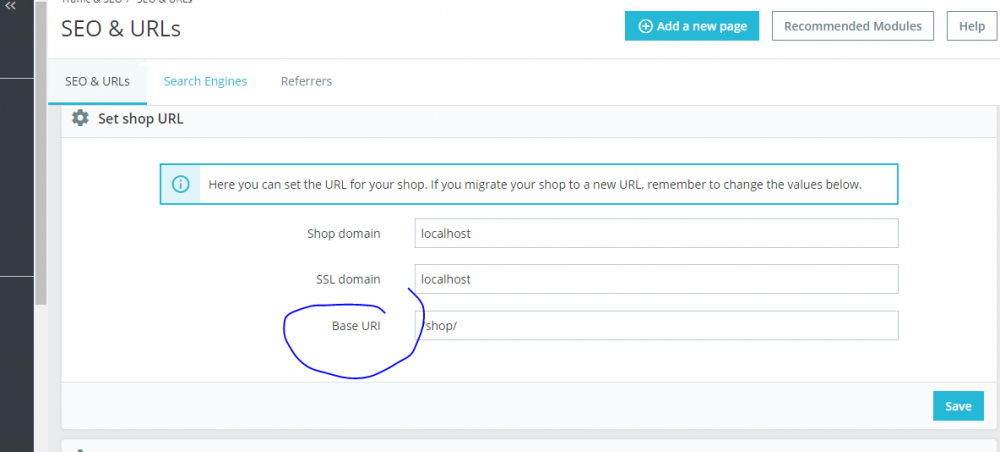Click the SEO & URLs page heading
This screenshot has height=452, width=1000.
click(x=121, y=29)
